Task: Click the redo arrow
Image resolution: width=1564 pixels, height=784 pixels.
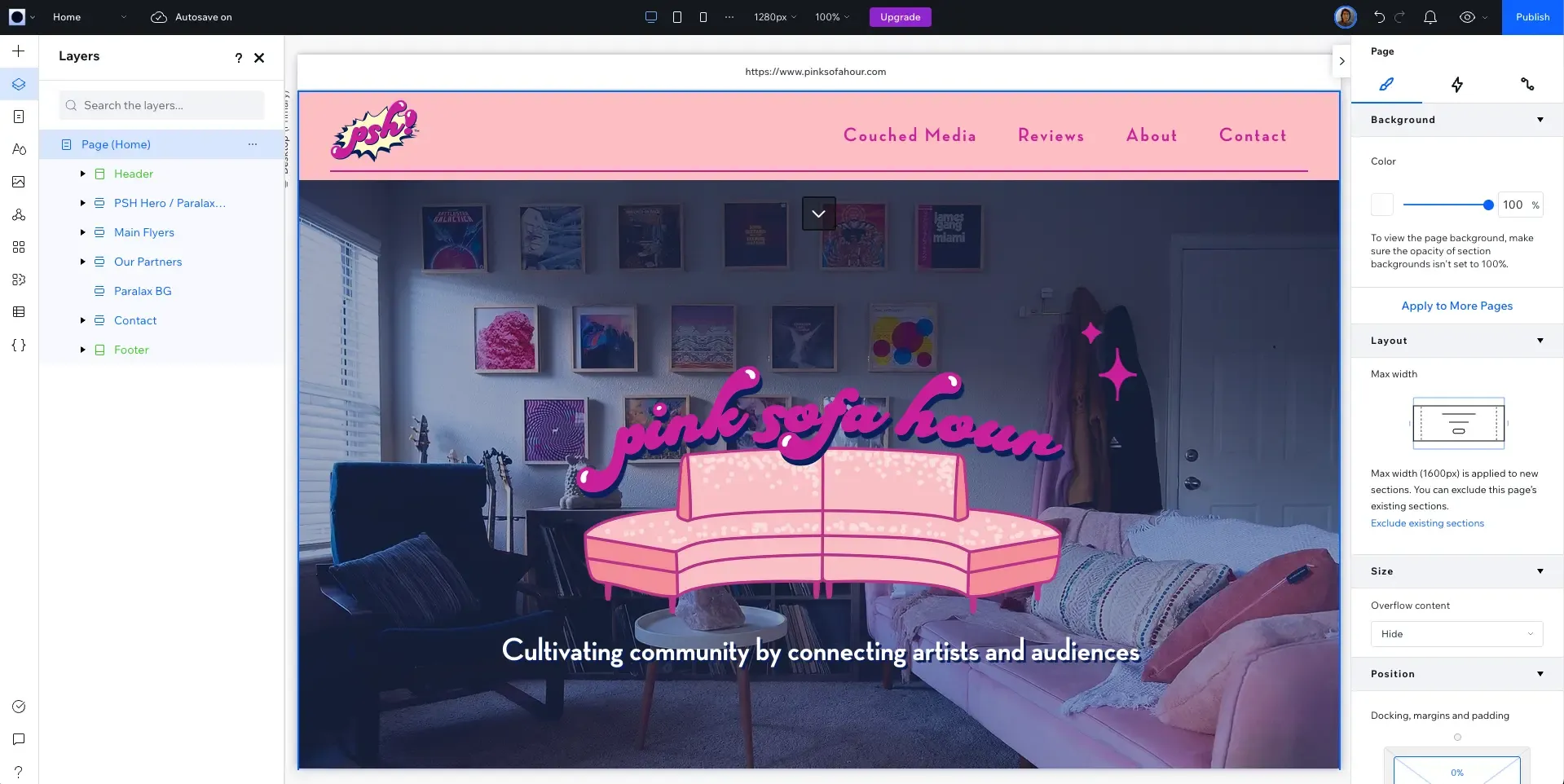Action: (1400, 17)
